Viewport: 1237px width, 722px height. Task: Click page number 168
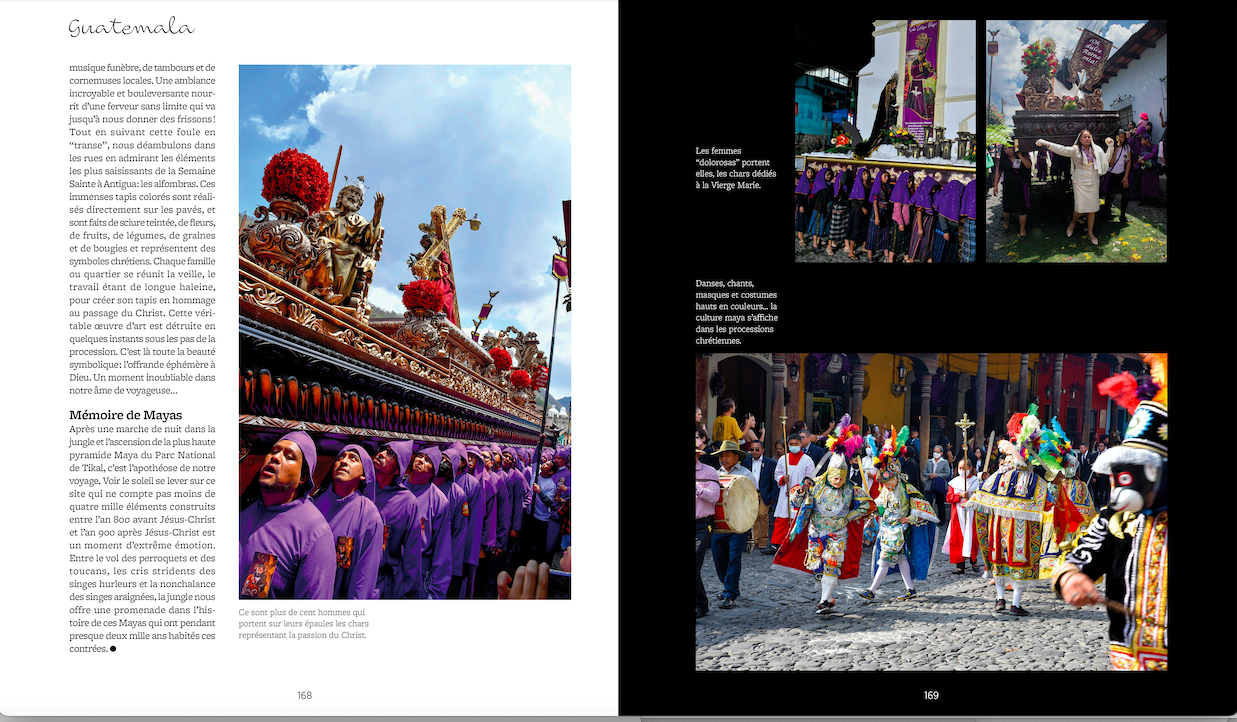[x=304, y=695]
